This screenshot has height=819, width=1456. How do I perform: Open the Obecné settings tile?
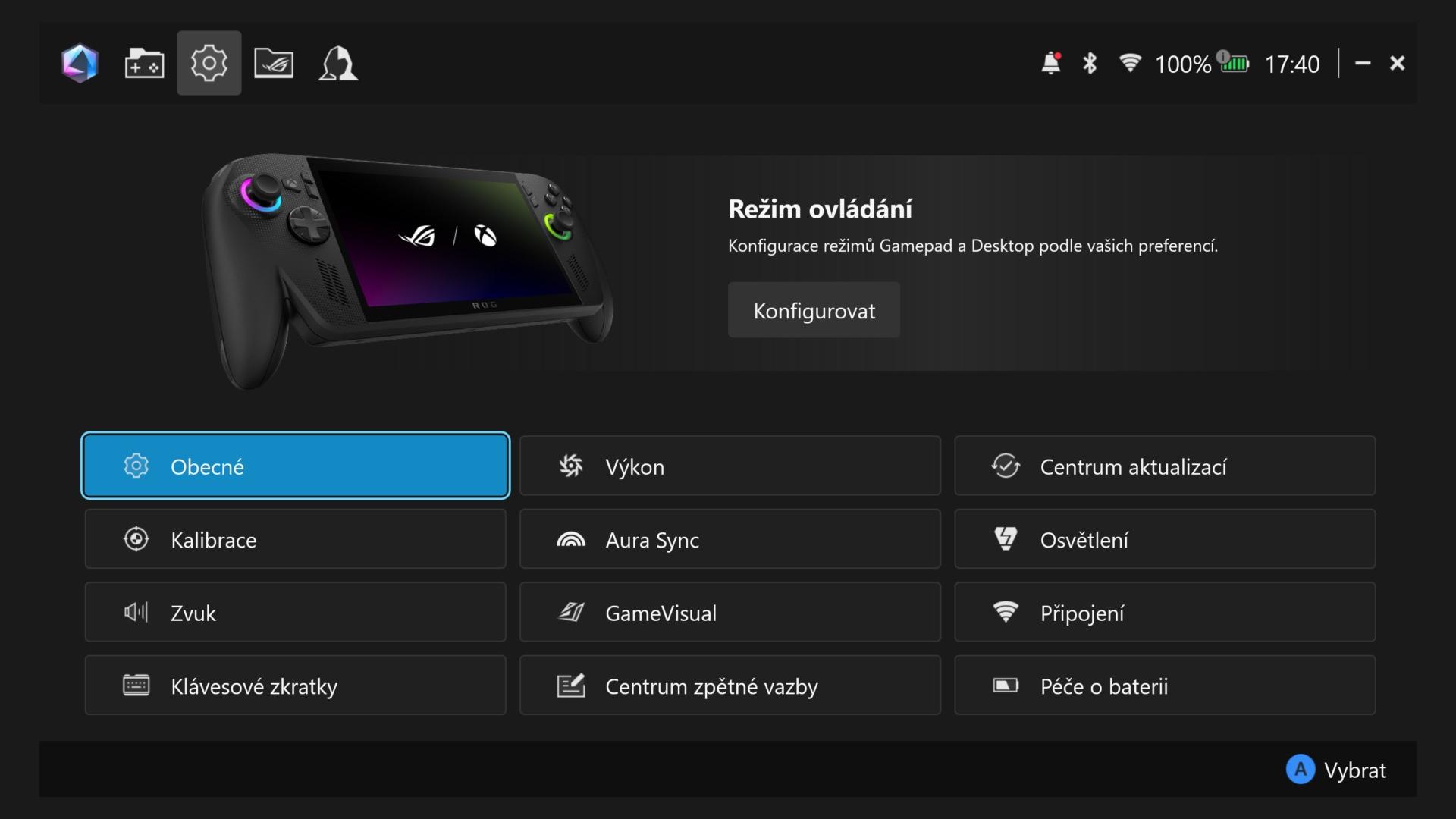point(296,466)
